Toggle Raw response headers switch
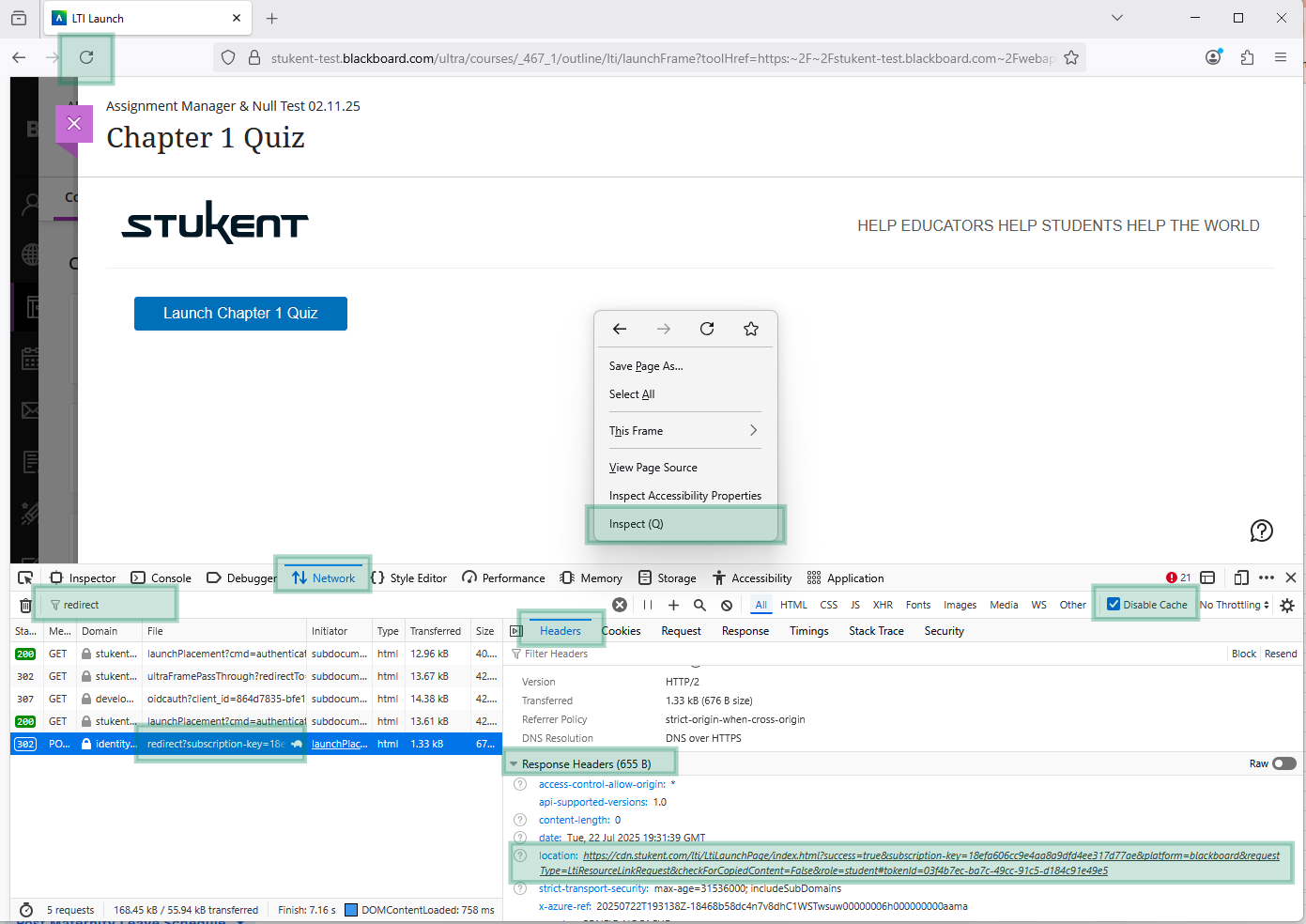This screenshot has width=1306, height=924. [1284, 763]
